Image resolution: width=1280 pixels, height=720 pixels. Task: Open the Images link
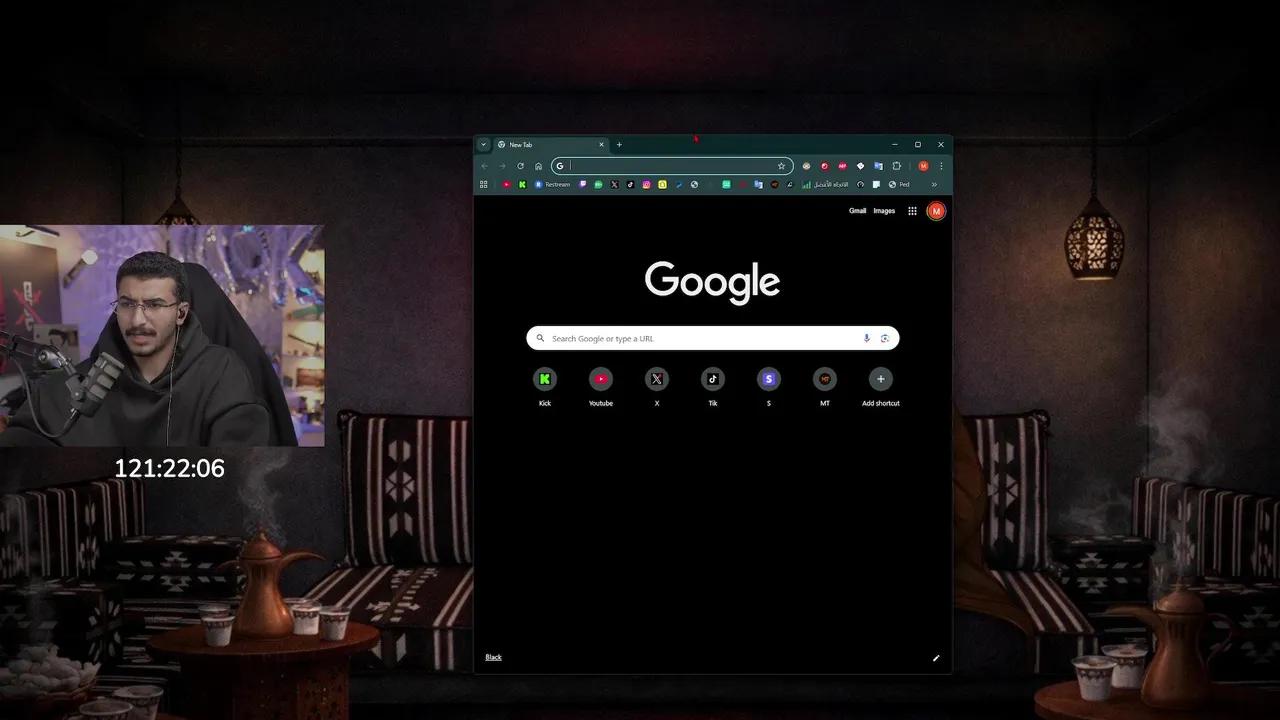(884, 211)
